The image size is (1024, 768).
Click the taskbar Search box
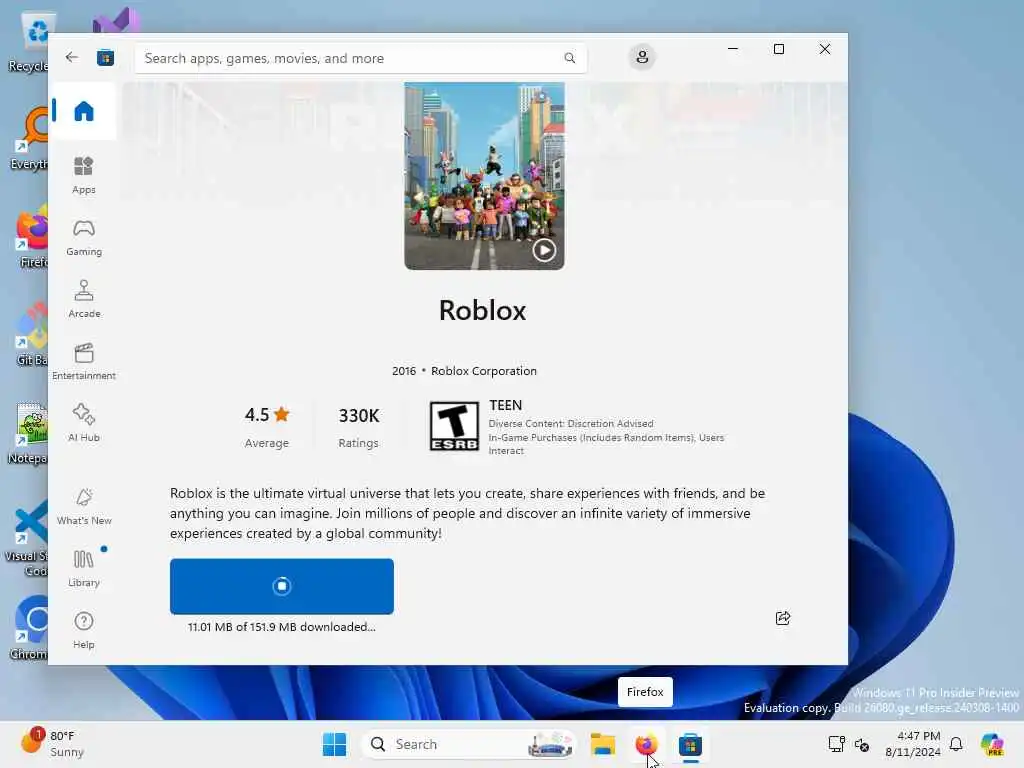point(469,744)
